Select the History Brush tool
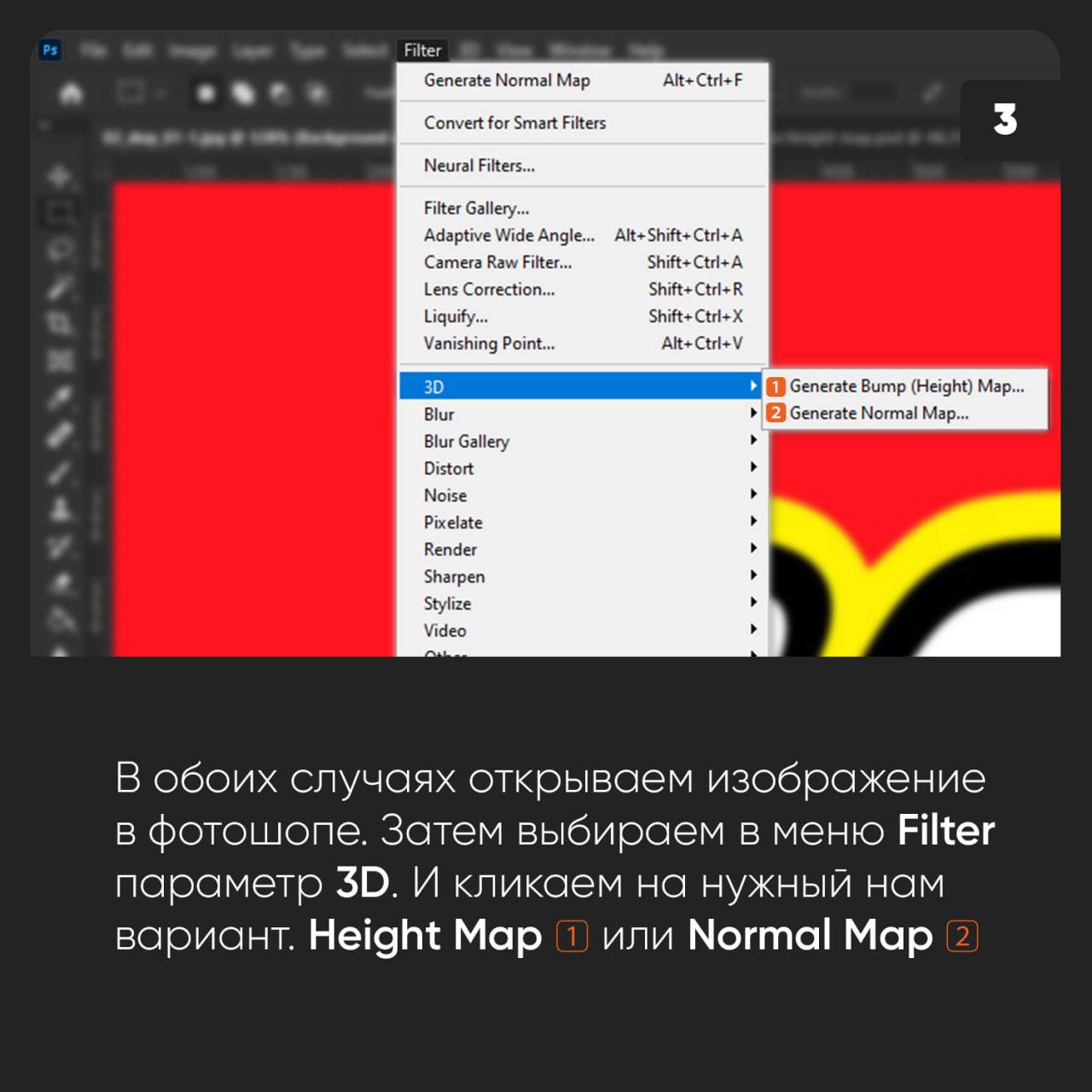Screen dimensions: 1092x1092 [x=60, y=546]
